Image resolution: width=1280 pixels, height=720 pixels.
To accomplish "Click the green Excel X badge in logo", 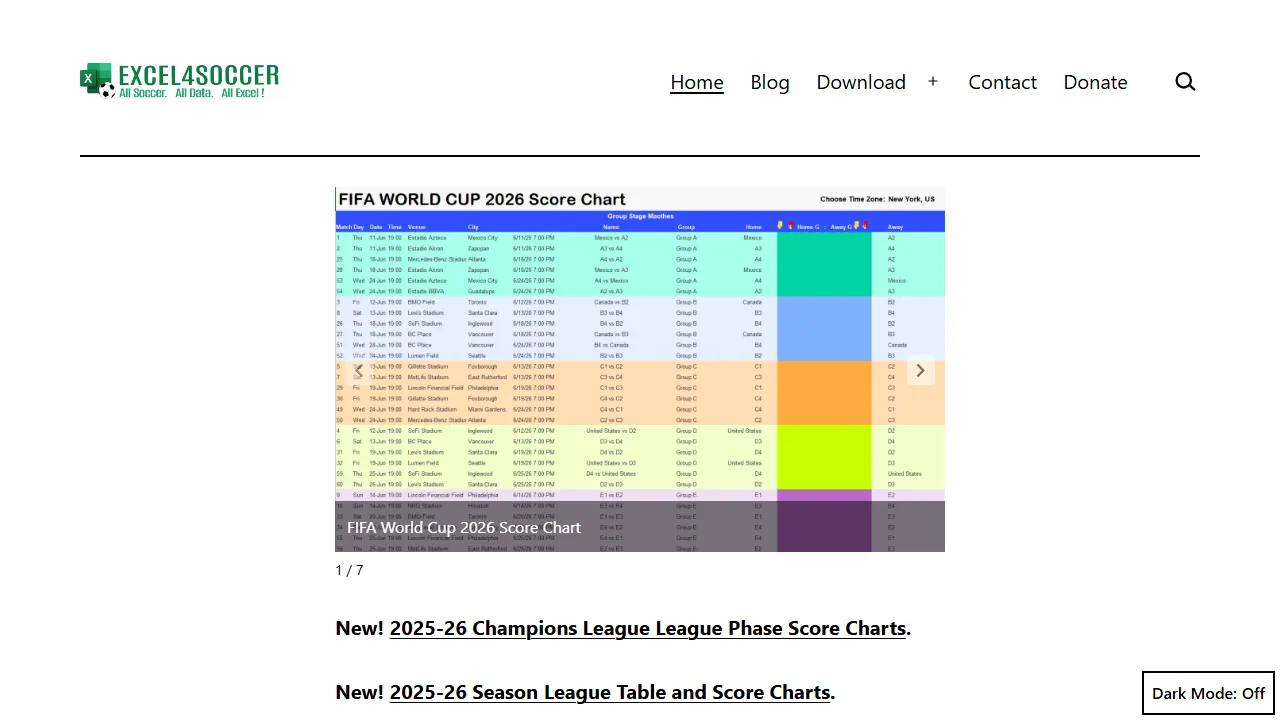I will click(x=89, y=78).
